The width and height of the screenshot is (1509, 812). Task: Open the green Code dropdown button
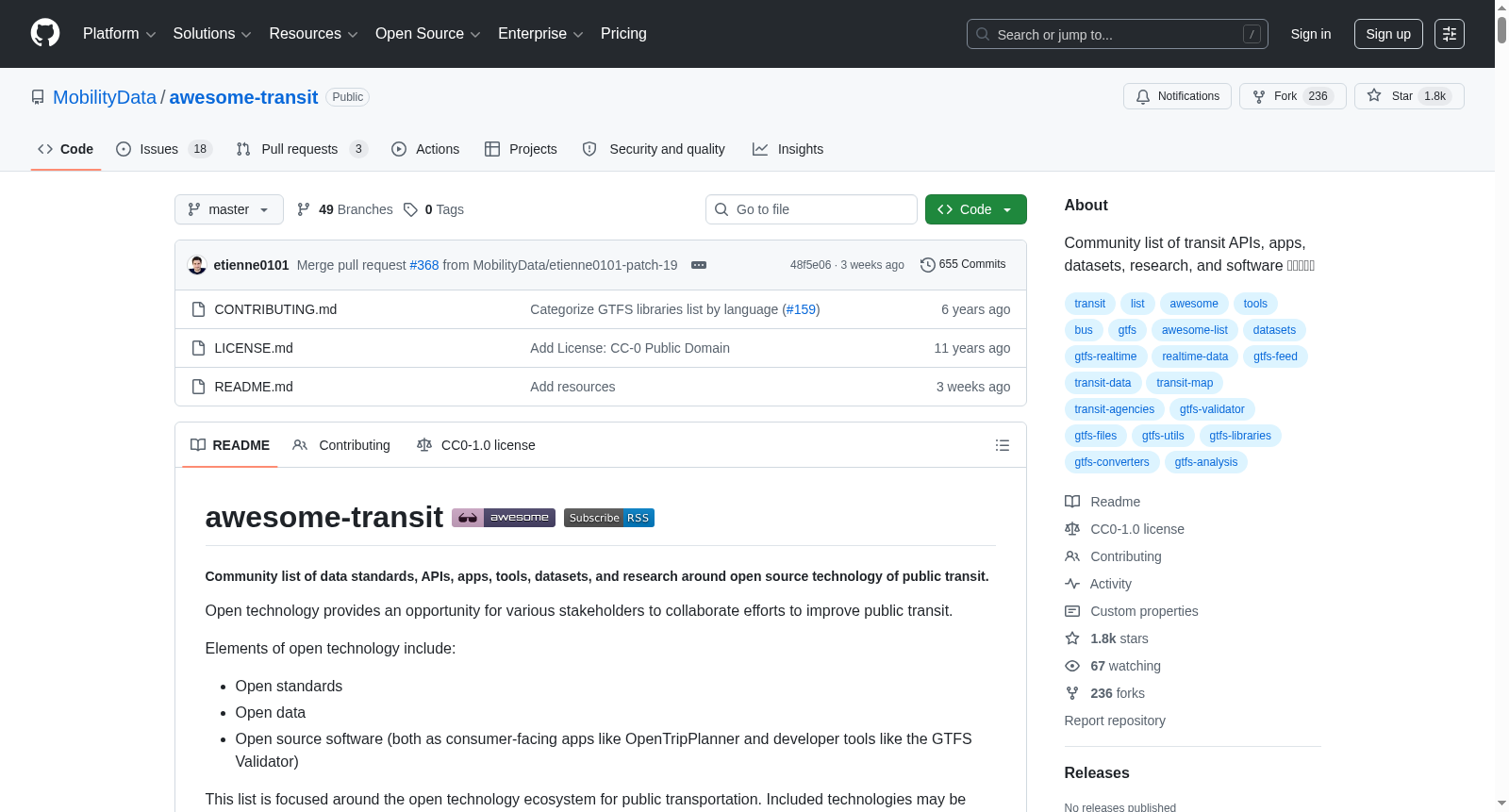pyautogui.click(x=976, y=209)
